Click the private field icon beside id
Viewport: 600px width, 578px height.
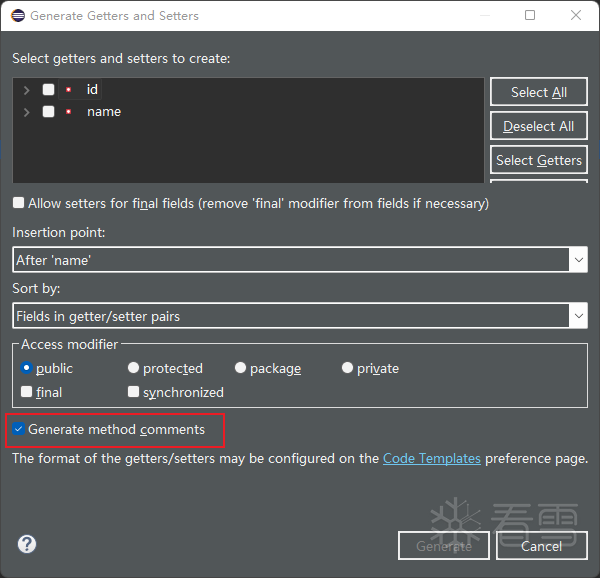[x=69, y=90]
